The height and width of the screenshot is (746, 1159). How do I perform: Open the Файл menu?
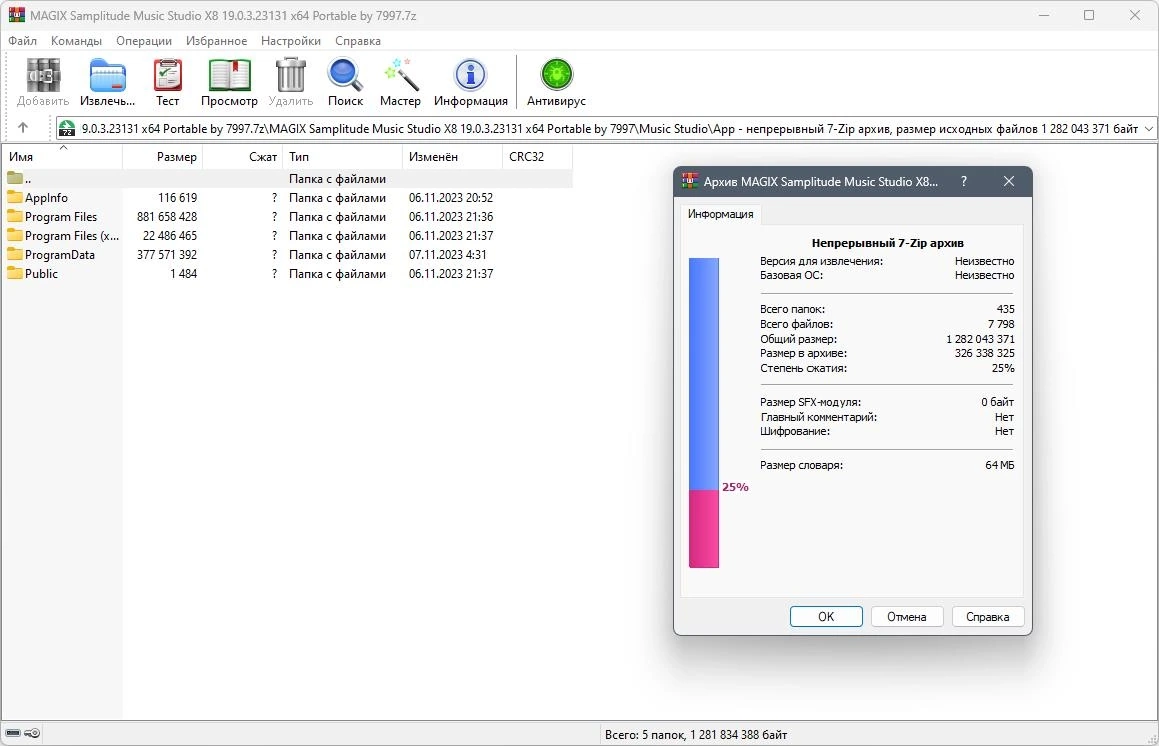[22, 41]
